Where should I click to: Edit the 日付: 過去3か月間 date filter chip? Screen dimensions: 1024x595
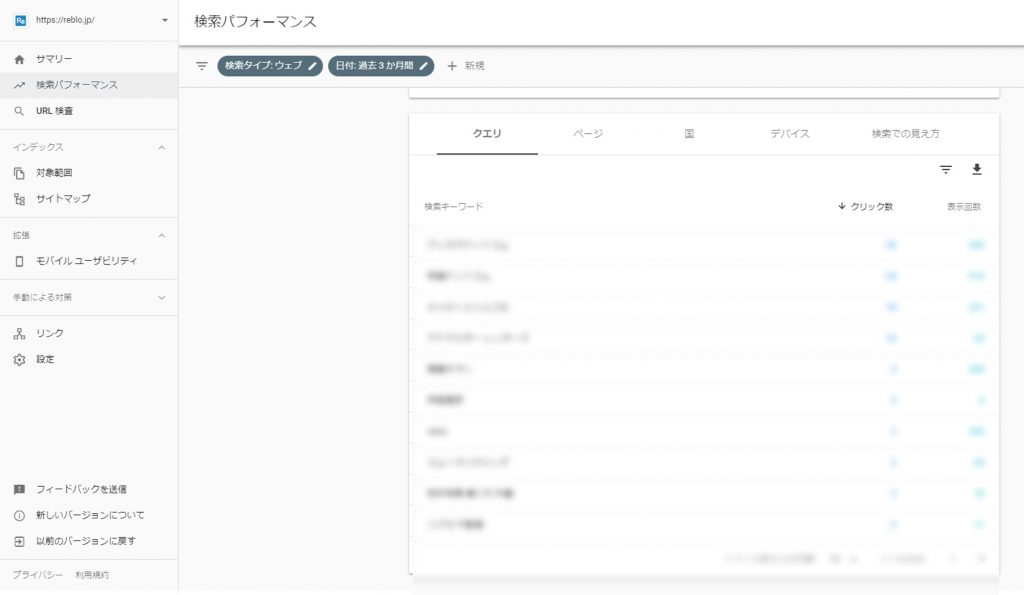(380, 66)
